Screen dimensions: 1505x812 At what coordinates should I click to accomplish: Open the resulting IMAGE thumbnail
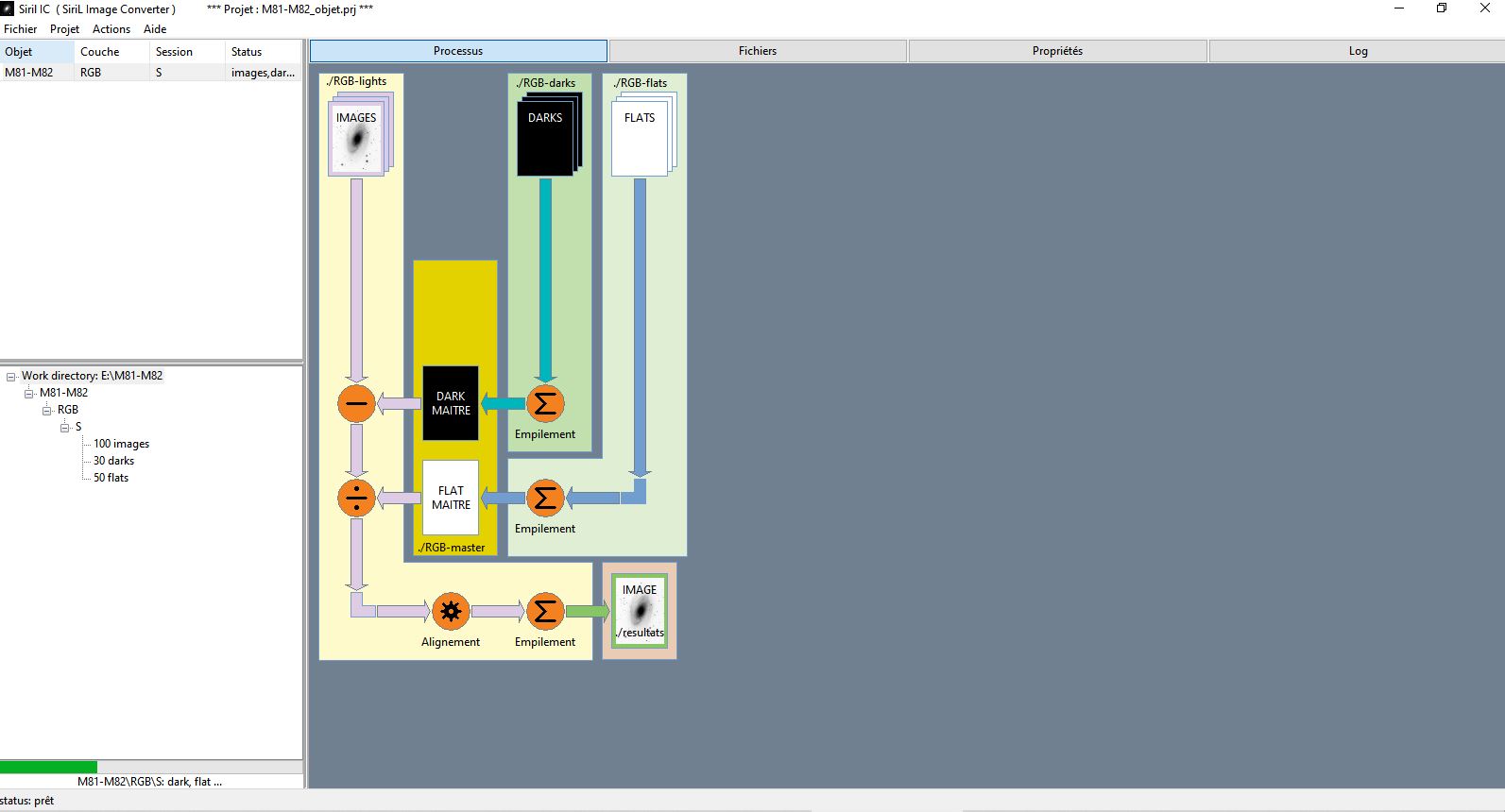point(640,611)
